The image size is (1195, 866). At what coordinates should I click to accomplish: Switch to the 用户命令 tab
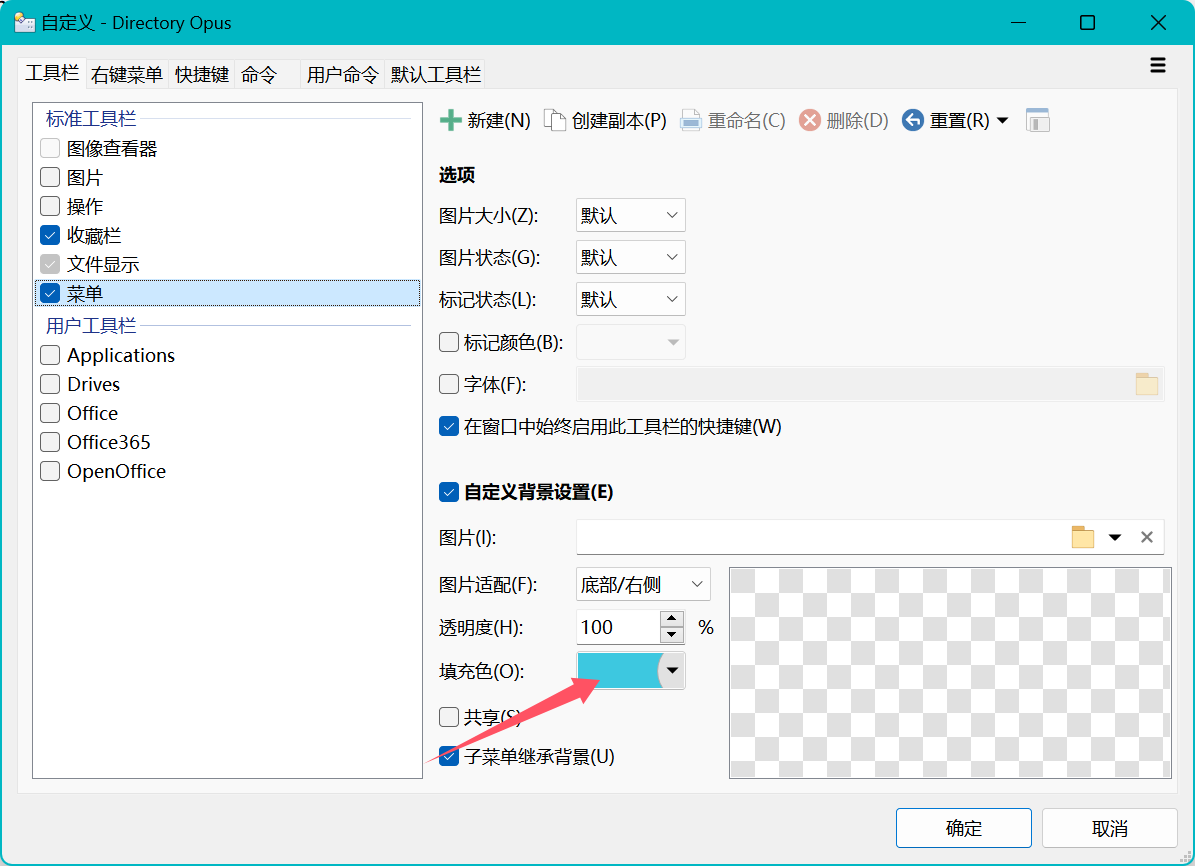tap(342, 75)
